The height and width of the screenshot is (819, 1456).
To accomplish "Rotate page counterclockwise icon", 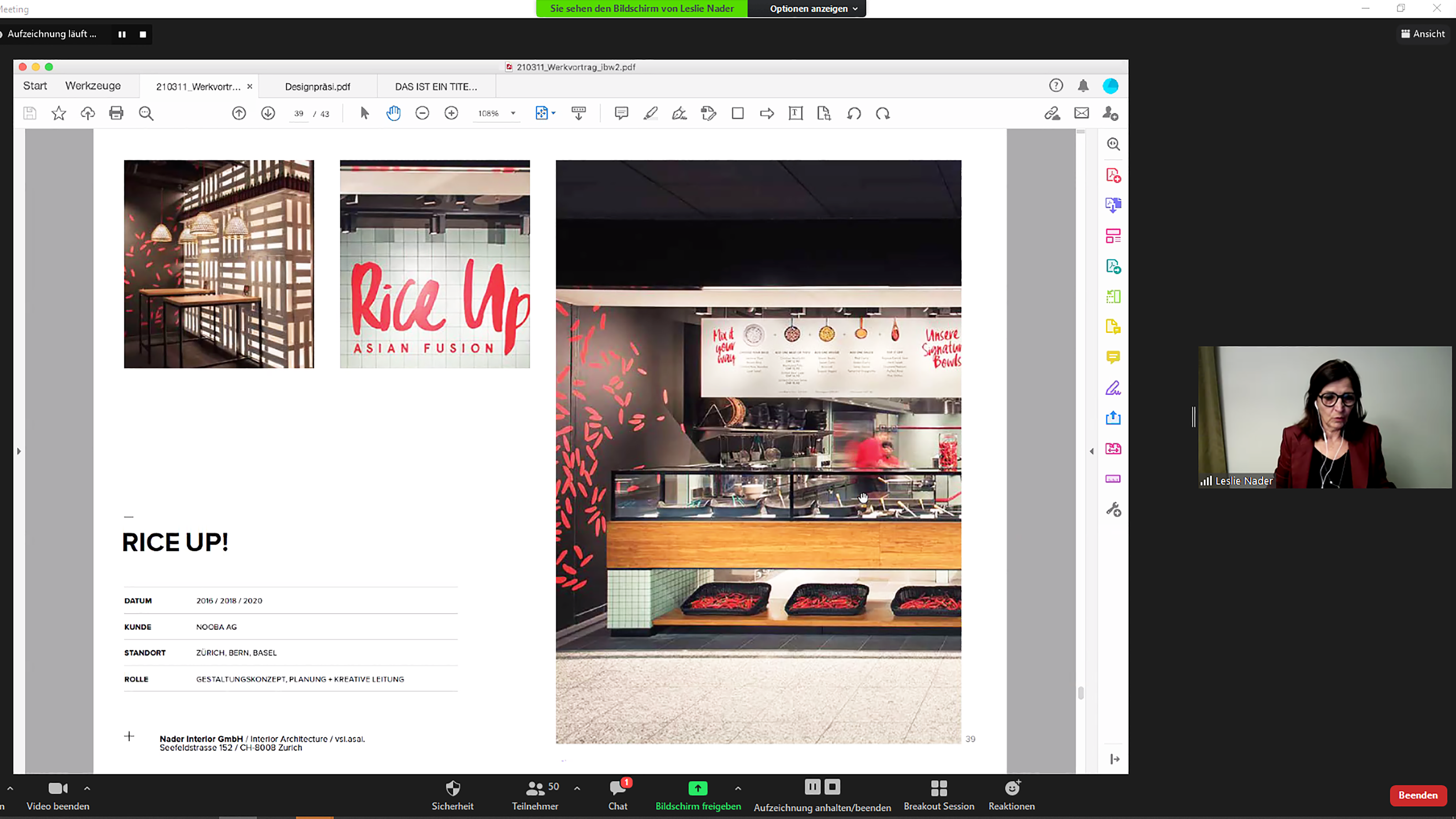I will tap(854, 114).
